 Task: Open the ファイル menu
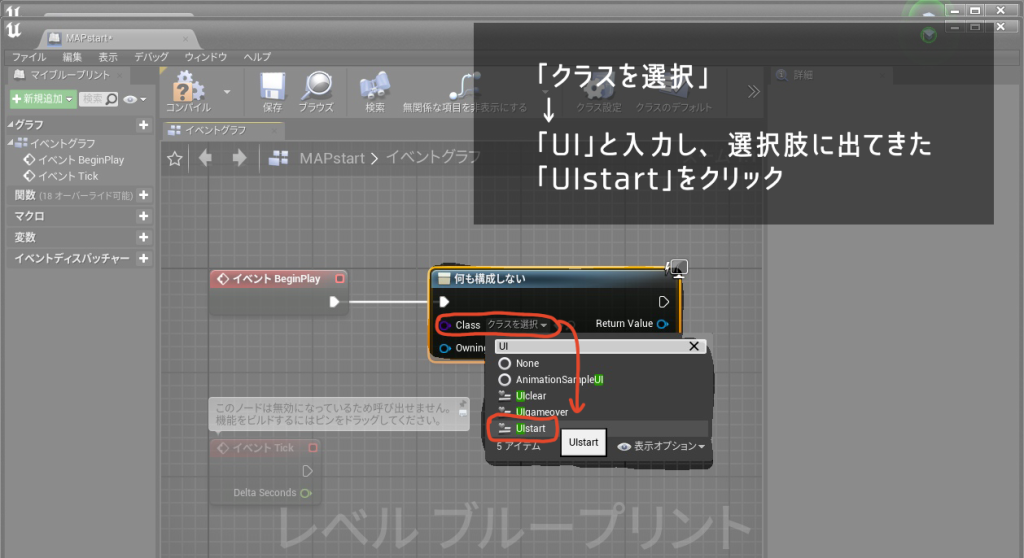tap(28, 57)
